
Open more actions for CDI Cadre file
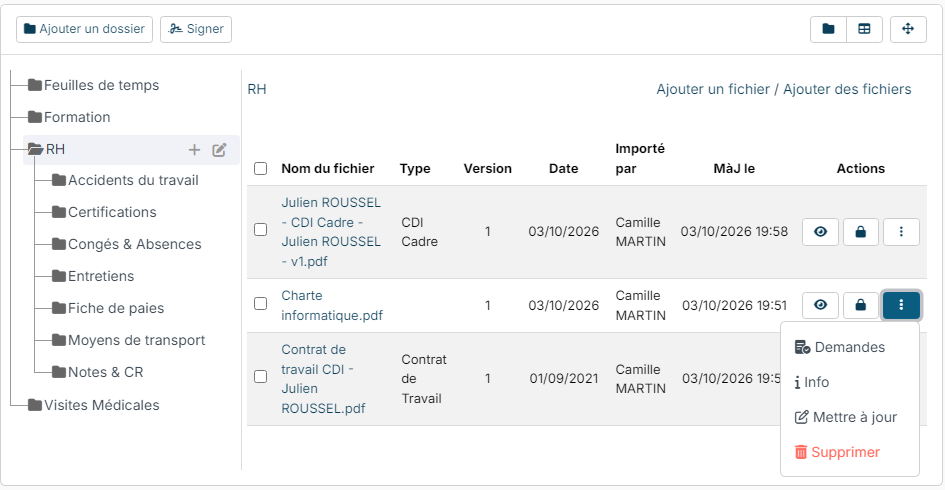pos(901,232)
